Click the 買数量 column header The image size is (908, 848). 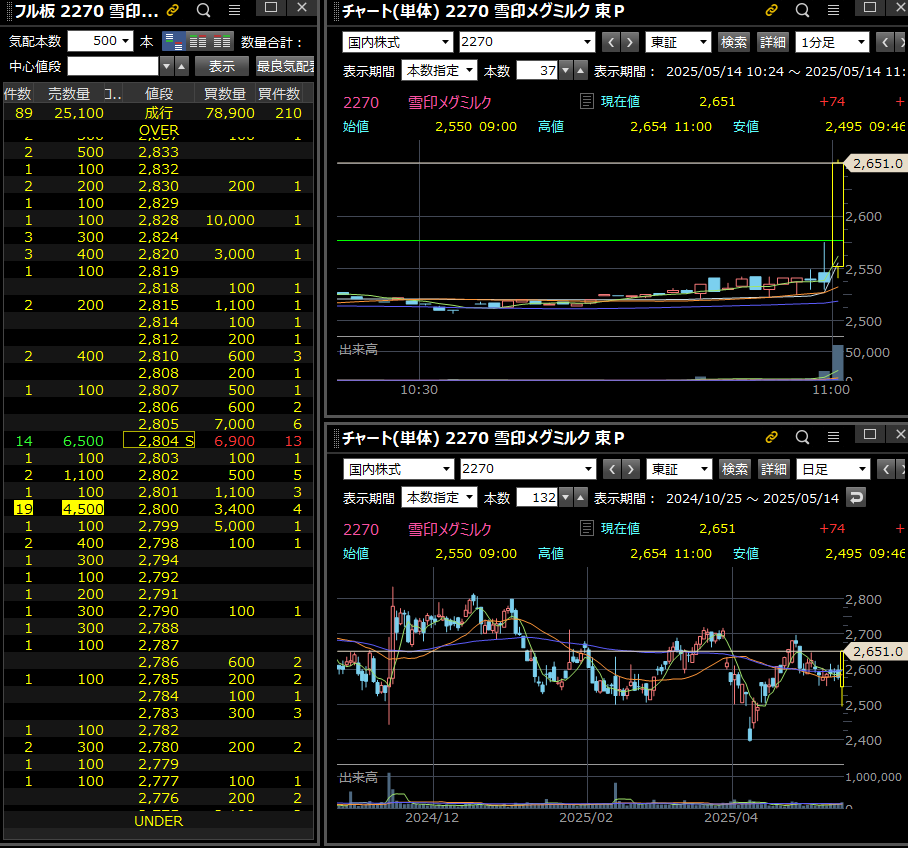pos(225,94)
